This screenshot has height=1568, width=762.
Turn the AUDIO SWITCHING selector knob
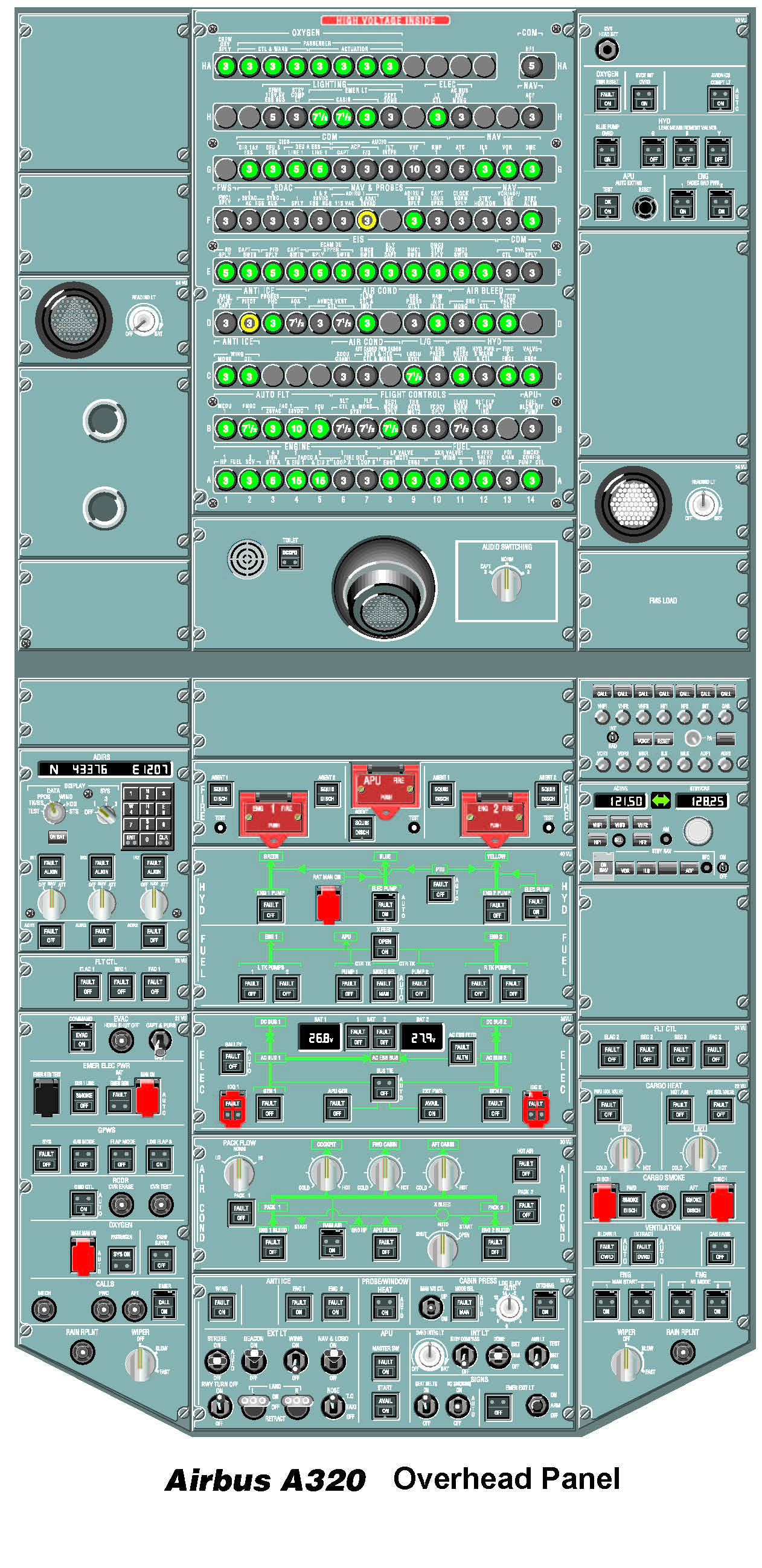pyautogui.click(x=506, y=583)
